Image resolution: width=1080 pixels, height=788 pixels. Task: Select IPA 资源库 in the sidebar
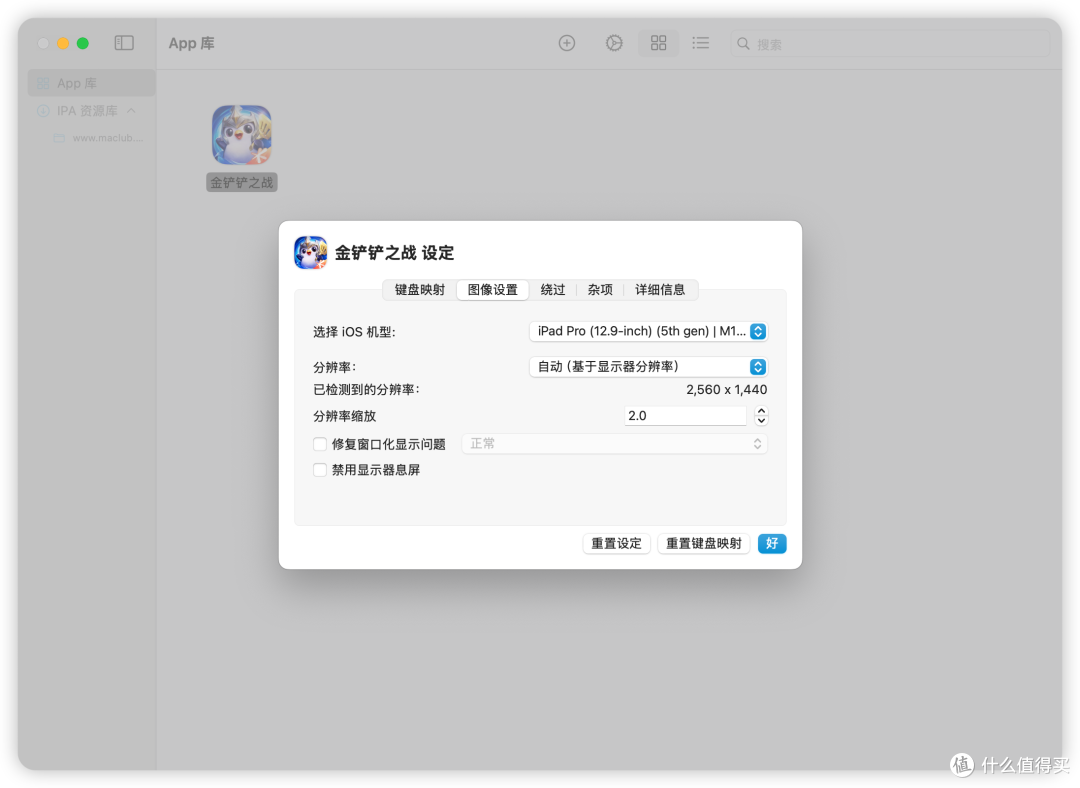click(x=86, y=111)
